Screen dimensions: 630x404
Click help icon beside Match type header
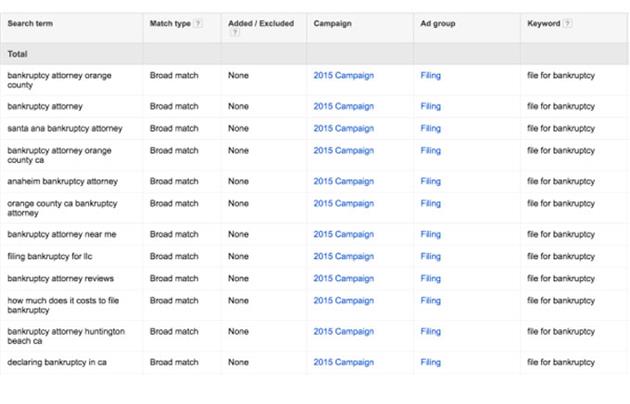tap(198, 23)
